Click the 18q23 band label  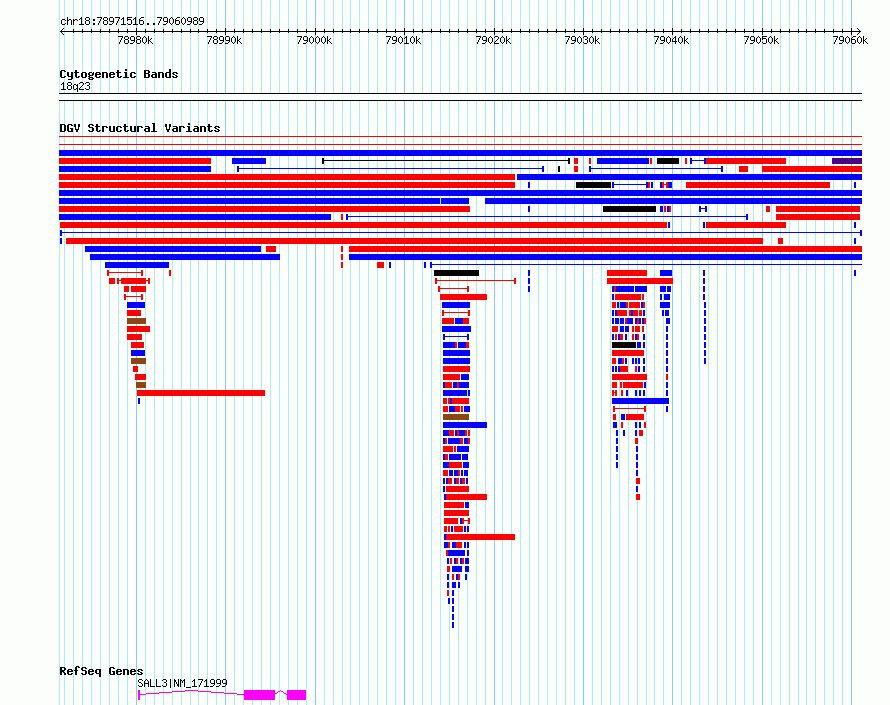pyautogui.click(x=75, y=86)
